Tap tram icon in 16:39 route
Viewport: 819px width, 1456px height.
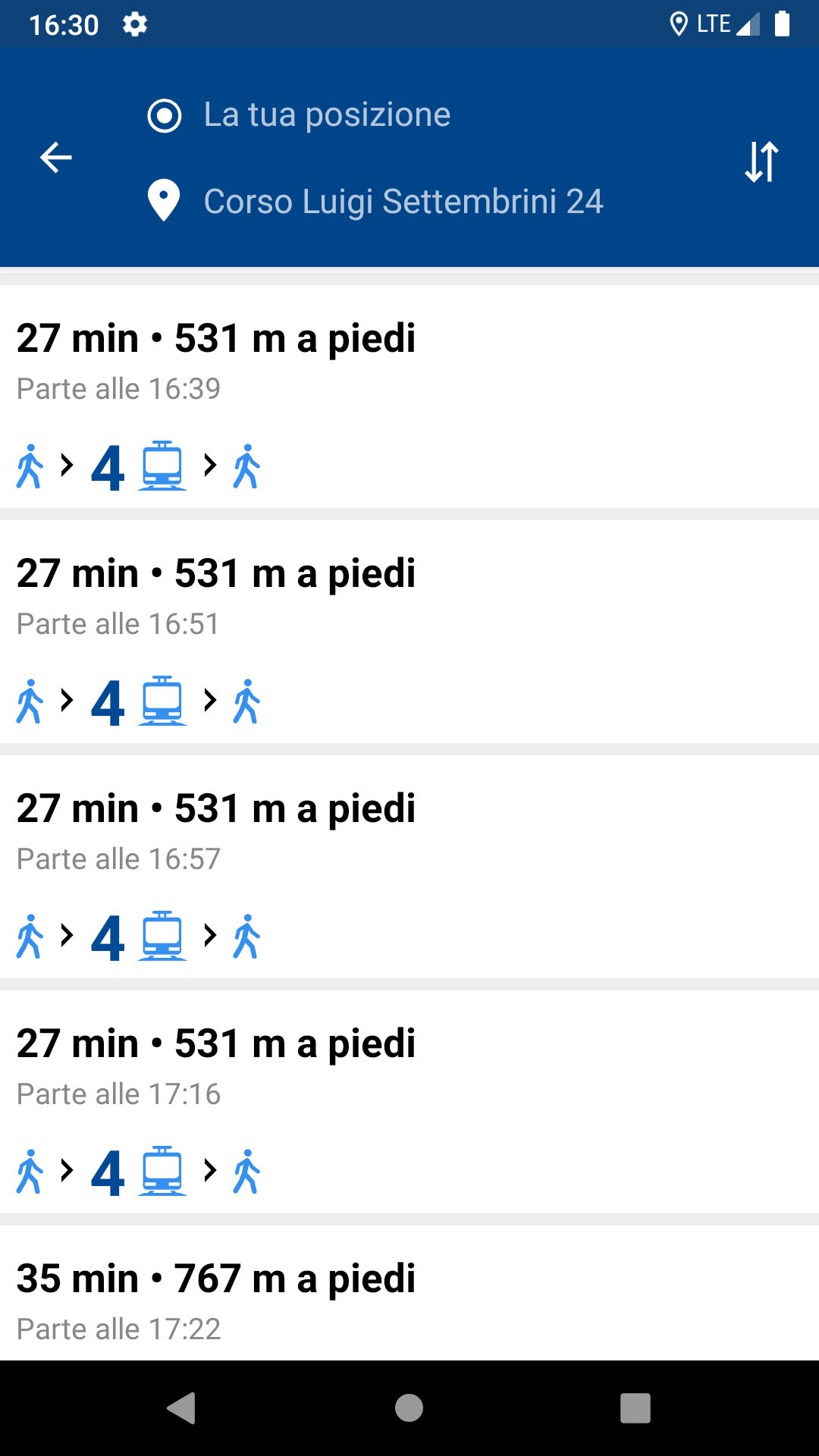tap(162, 466)
